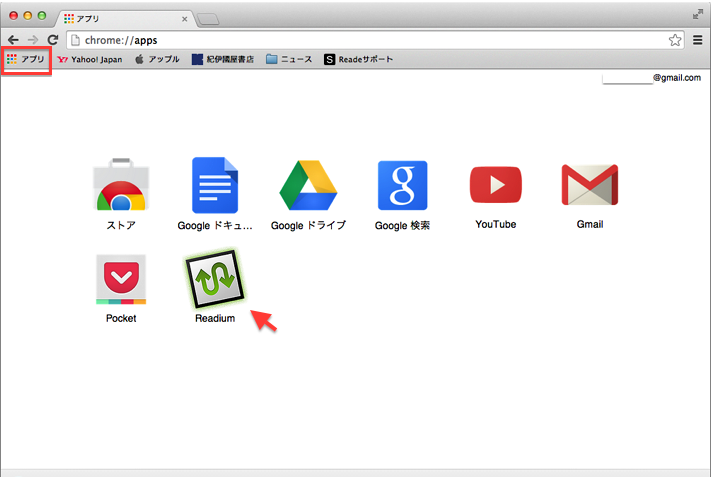
Task: Click the アプリ bookmarks bar shortcut
Action: [x=26, y=59]
